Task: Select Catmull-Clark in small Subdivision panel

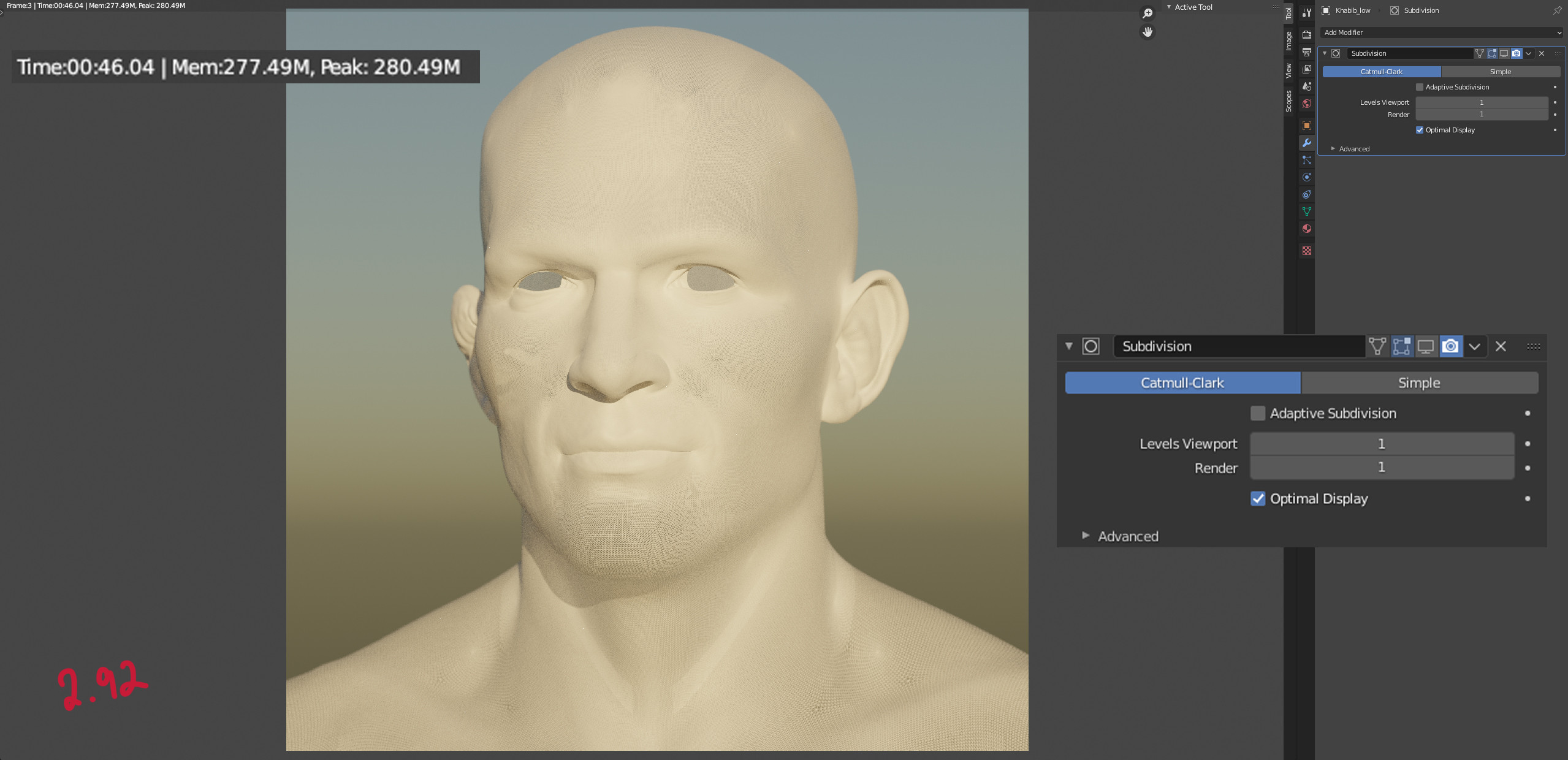Action: click(1381, 72)
